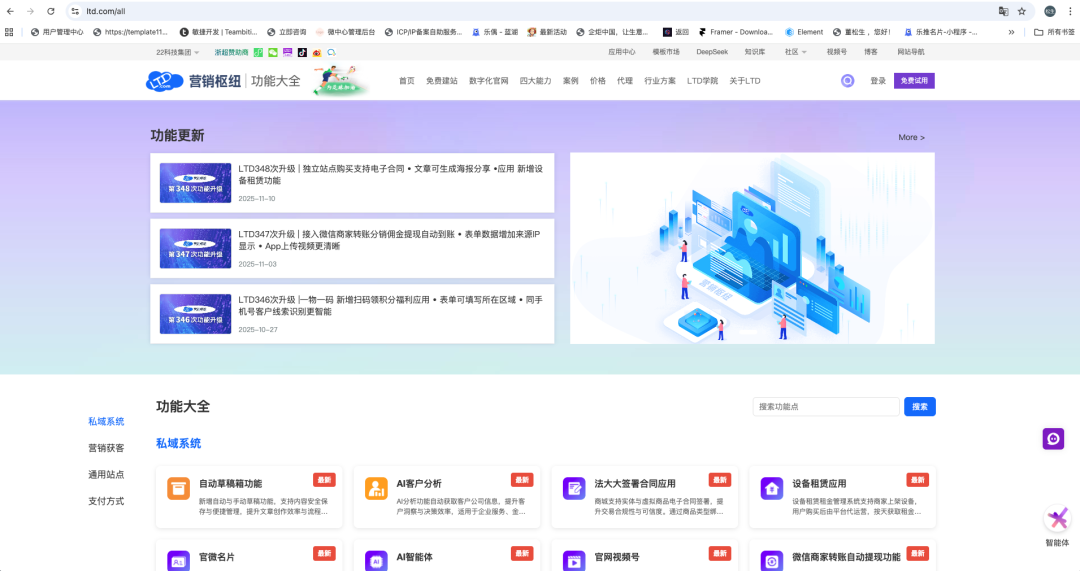The width and height of the screenshot is (1080, 571).
Task: Open 浙超赞助商 link
Action: coord(231,52)
